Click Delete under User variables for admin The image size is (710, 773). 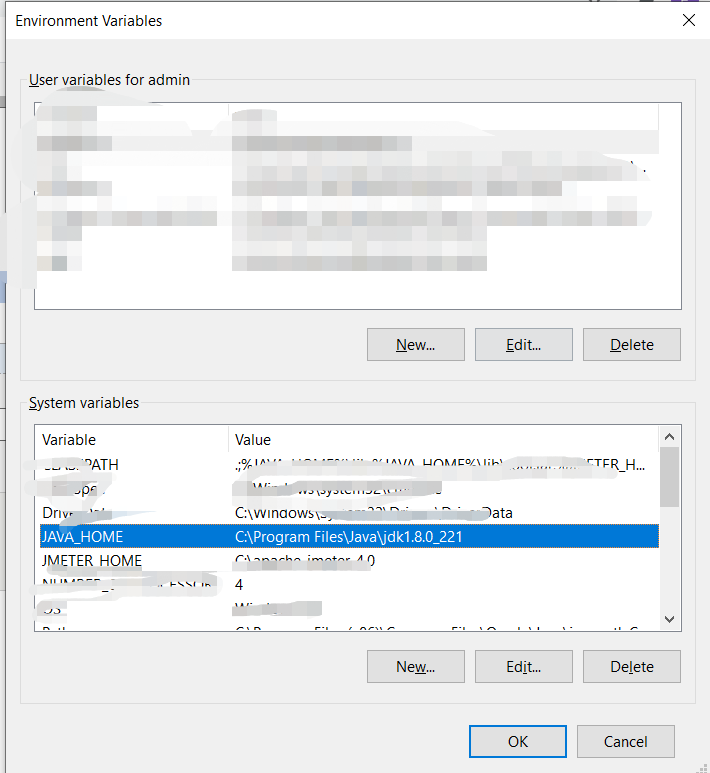632,345
